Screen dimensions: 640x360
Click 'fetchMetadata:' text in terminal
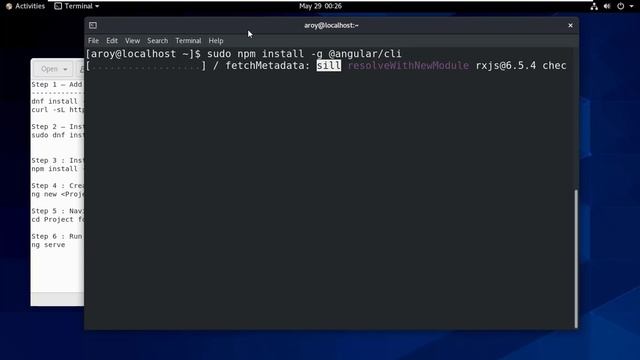[x=268, y=66]
